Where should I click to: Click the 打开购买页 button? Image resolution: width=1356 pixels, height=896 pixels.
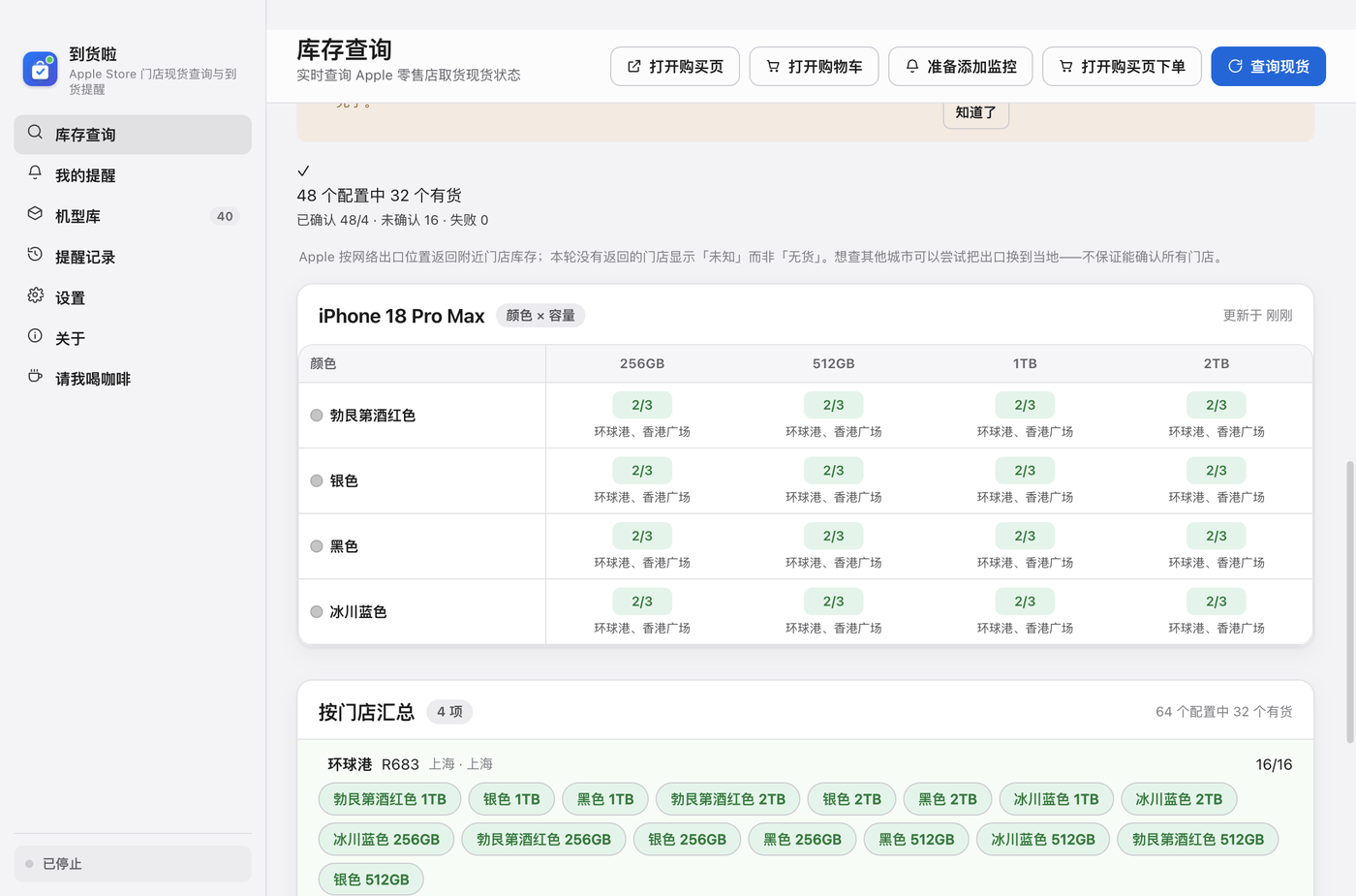(x=675, y=67)
